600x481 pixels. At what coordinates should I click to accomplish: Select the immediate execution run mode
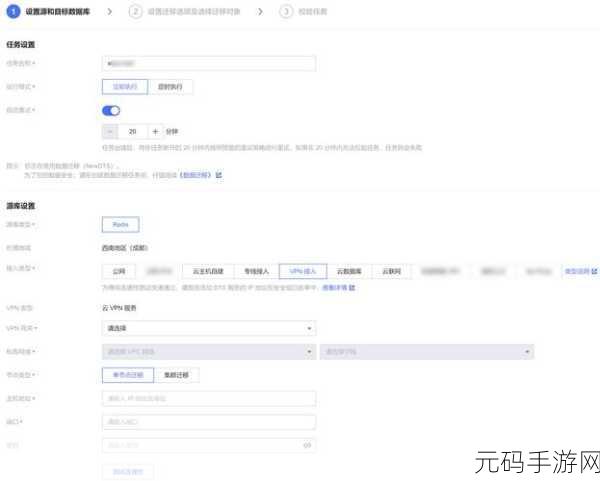125,87
